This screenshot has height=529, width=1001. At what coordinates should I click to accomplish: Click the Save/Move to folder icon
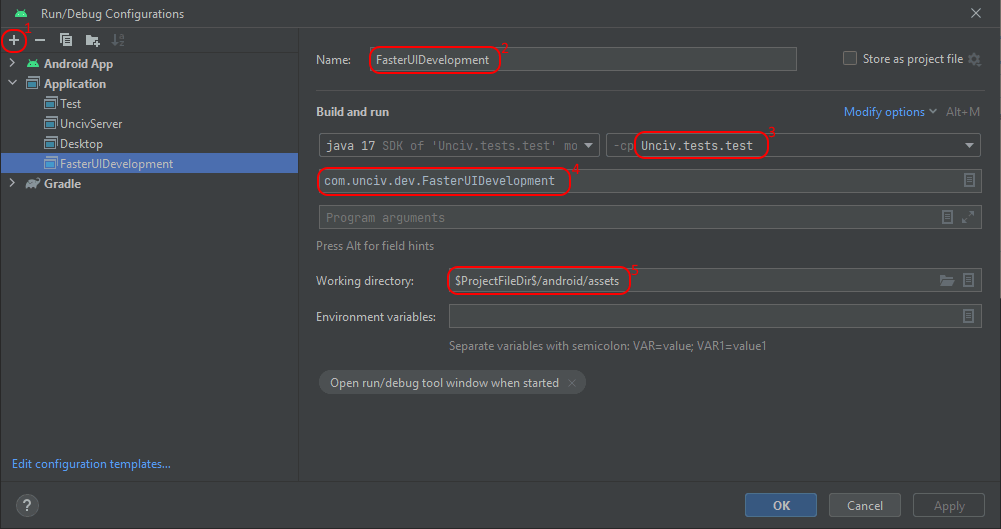(92, 40)
